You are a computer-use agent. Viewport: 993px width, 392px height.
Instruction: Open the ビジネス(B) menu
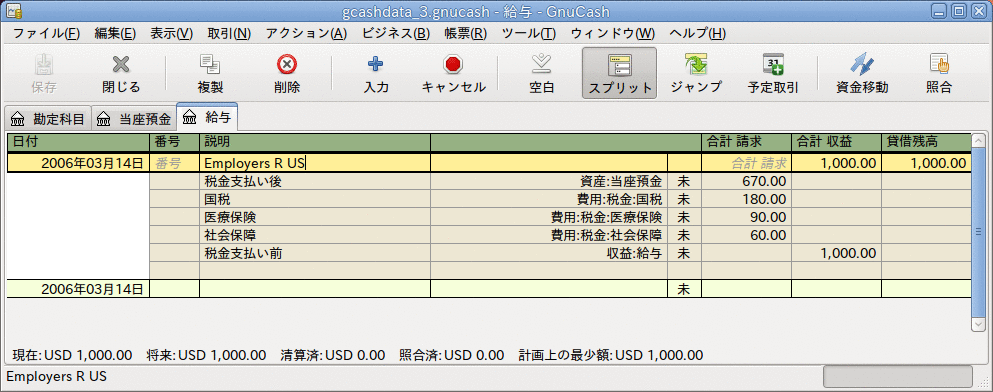396,33
